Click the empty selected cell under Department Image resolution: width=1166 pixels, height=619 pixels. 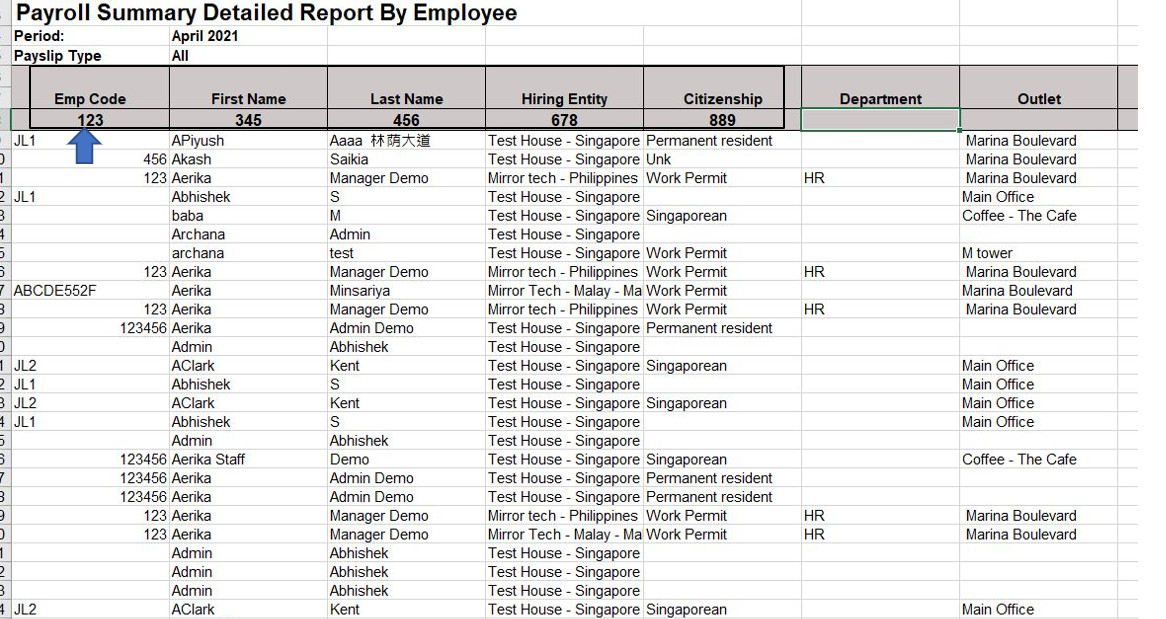[880, 120]
